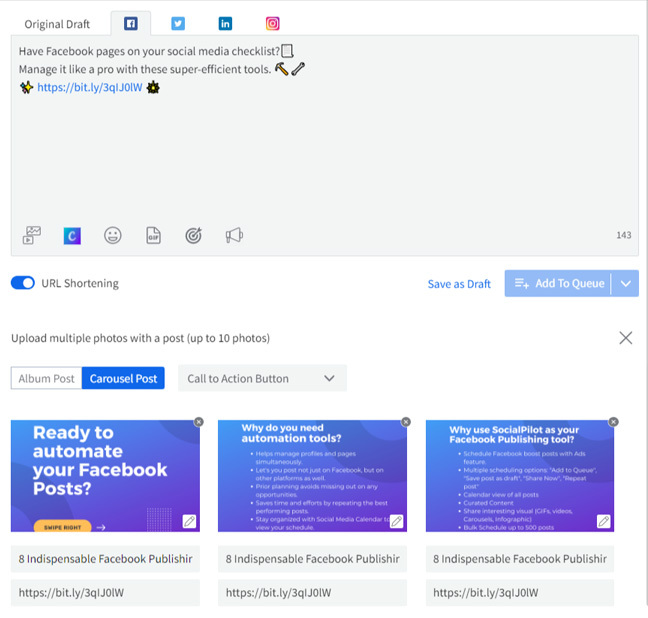Screen dimensions: 648x618
Task: Open the emoji picker icon
Action: (112, 236)
